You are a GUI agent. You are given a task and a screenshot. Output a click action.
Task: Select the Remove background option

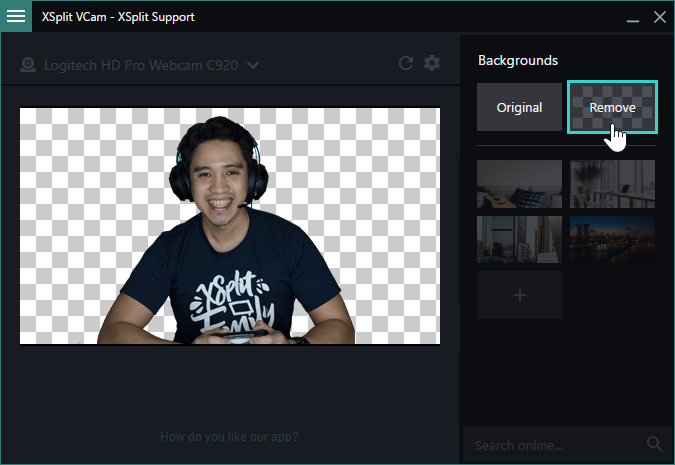(x=612, y=107)
